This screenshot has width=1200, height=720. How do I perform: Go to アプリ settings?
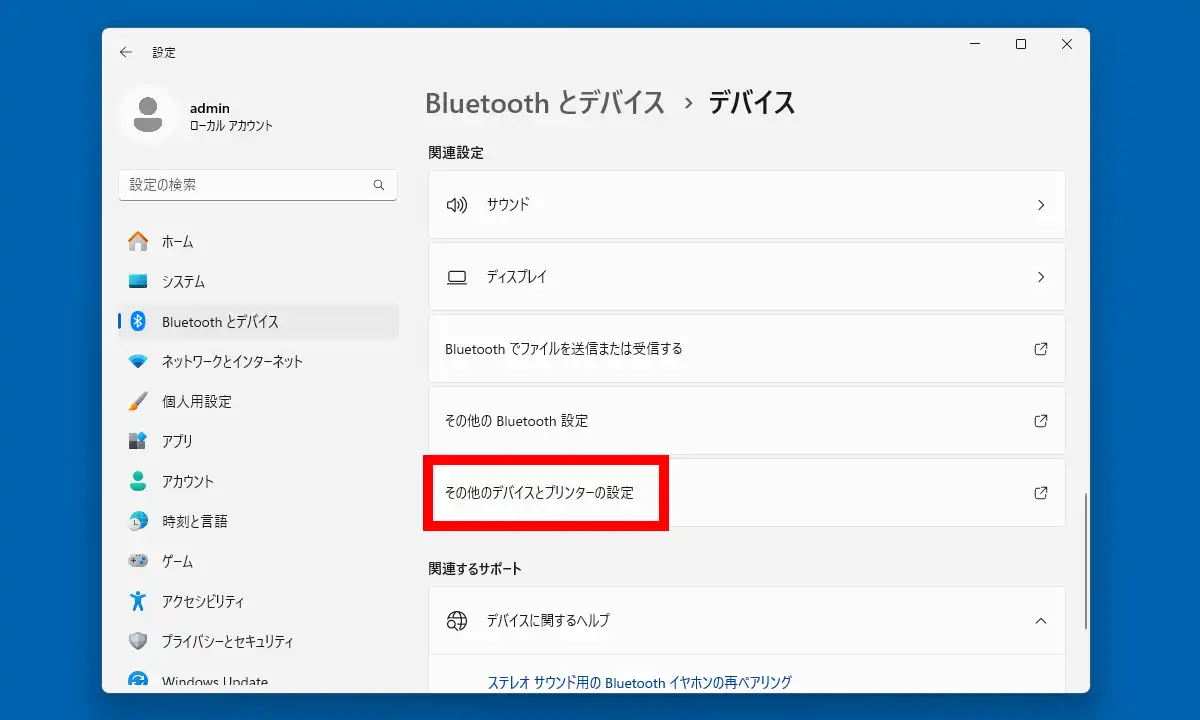(x=258, y=441)
